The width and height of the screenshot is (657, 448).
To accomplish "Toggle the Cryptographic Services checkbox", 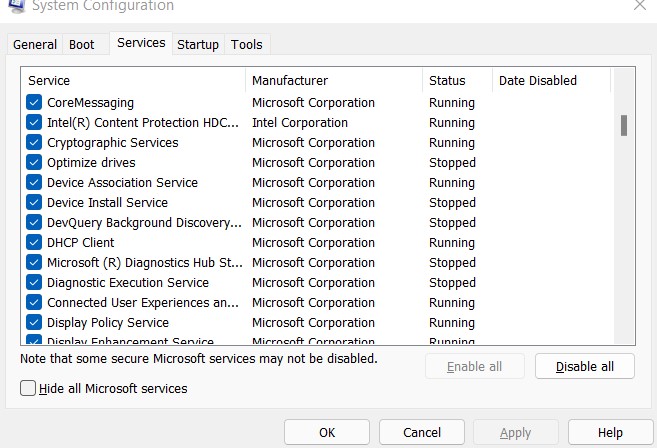I will click(35, 143).
